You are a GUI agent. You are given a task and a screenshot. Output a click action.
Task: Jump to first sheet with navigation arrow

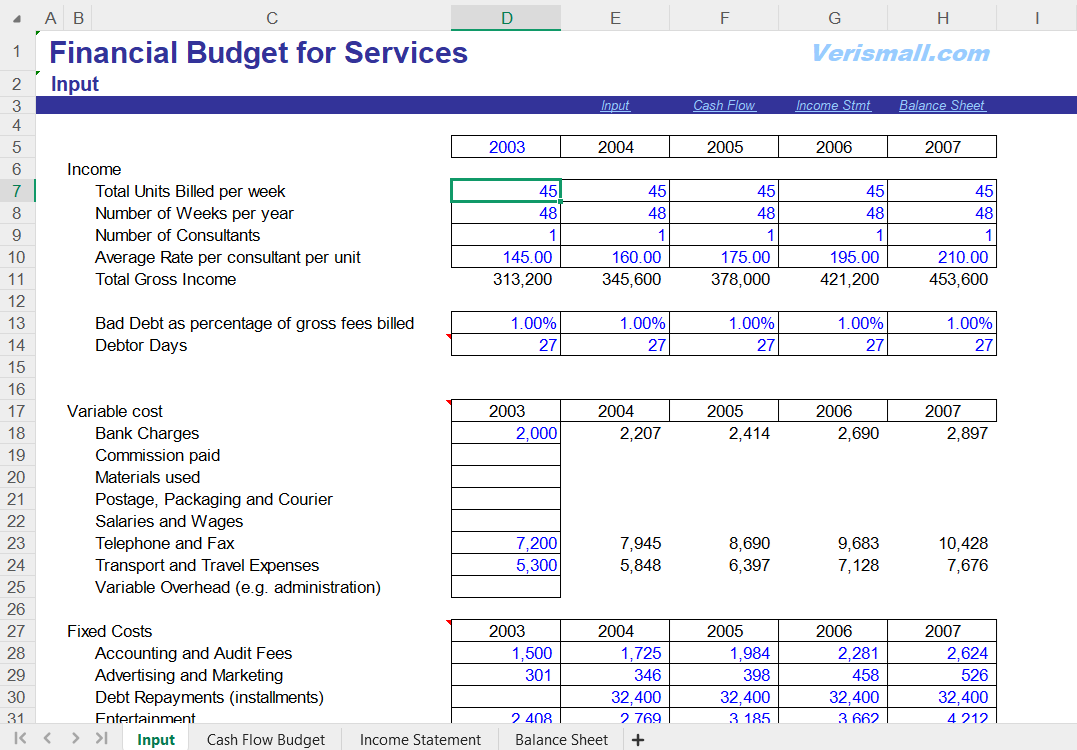20,739
